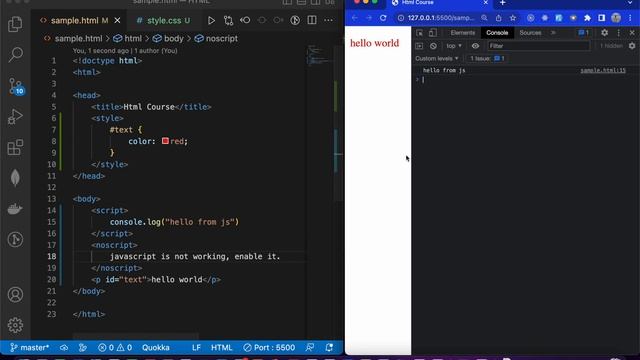Open the browser three-dot menu
The height and width of the screenshot is (360, 640).
[x=630, y=18]
